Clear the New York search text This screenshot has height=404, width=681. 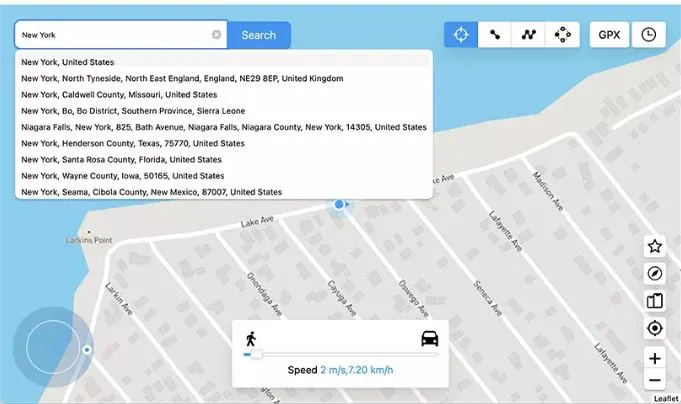[x=216, y=35]
